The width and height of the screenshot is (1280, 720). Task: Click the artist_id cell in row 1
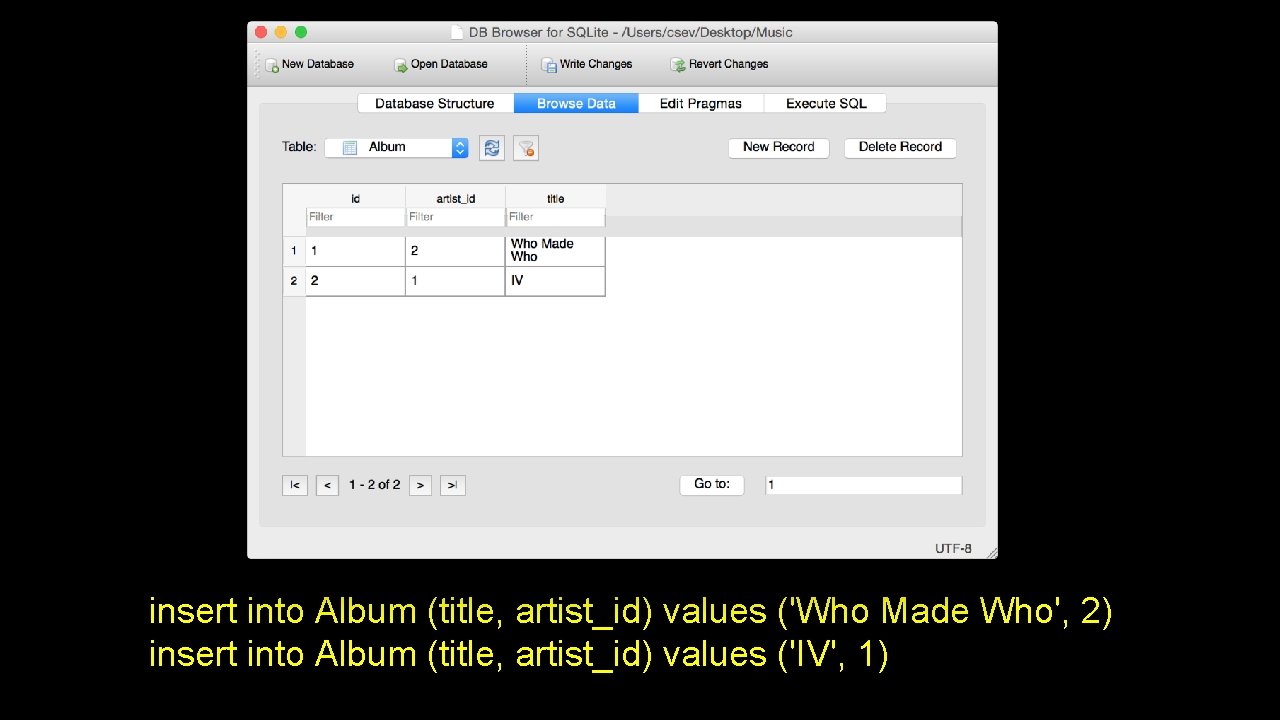(455, 251)
